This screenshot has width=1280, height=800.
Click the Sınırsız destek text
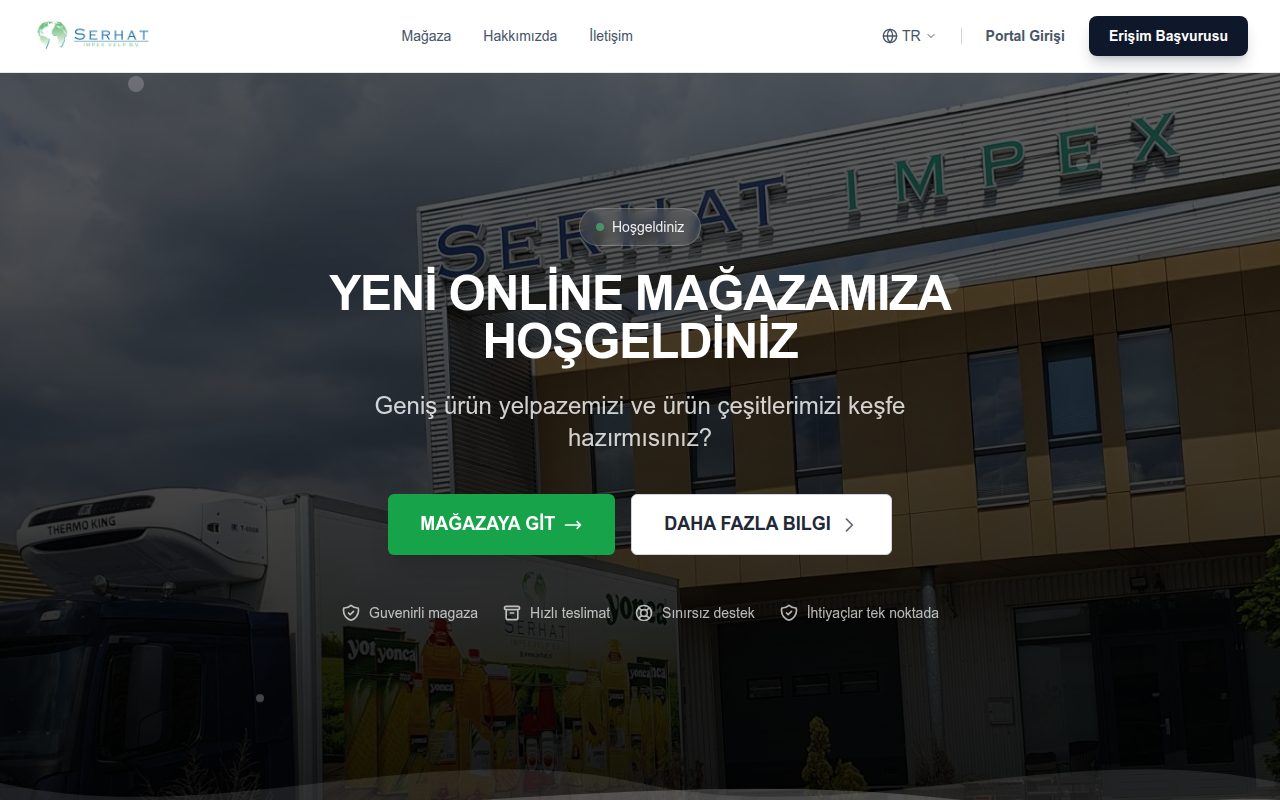point(708,613)
